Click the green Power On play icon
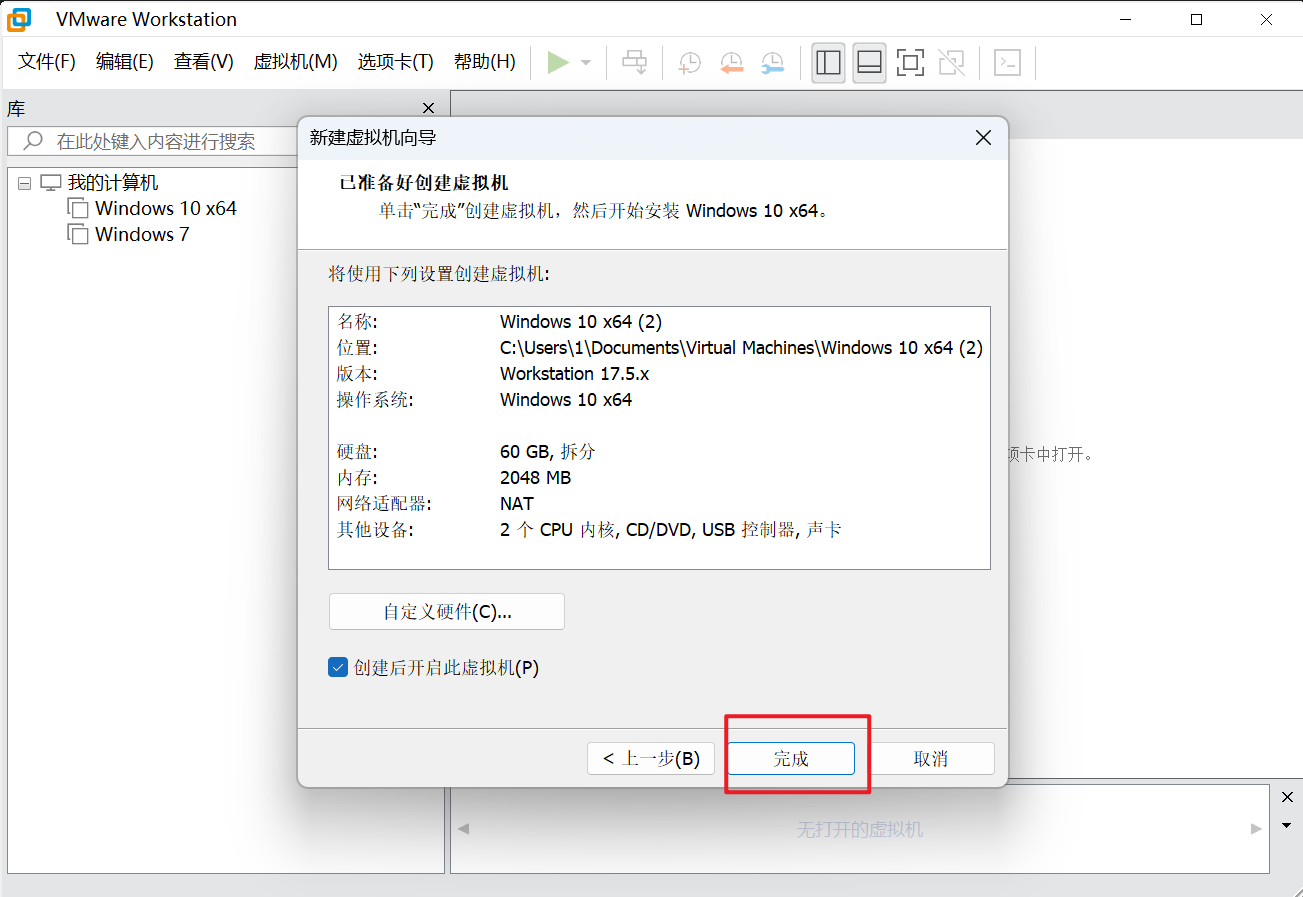This screenshot has height=897, width=1303. (x=558, y=62)
